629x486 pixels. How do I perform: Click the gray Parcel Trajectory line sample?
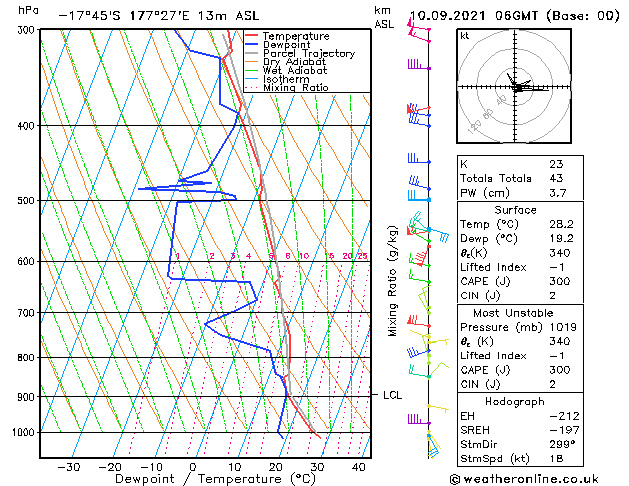point(252,53)
